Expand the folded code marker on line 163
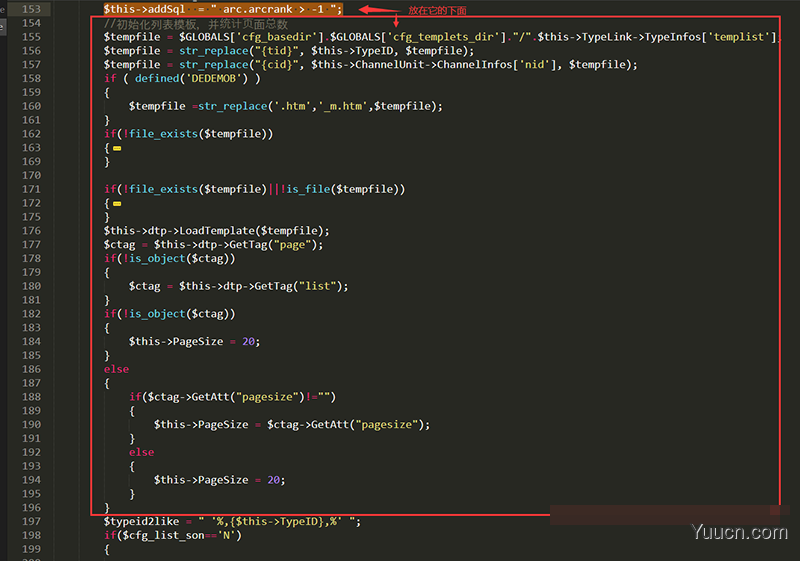Screen dimensions: 800x561 pos(117,148)
